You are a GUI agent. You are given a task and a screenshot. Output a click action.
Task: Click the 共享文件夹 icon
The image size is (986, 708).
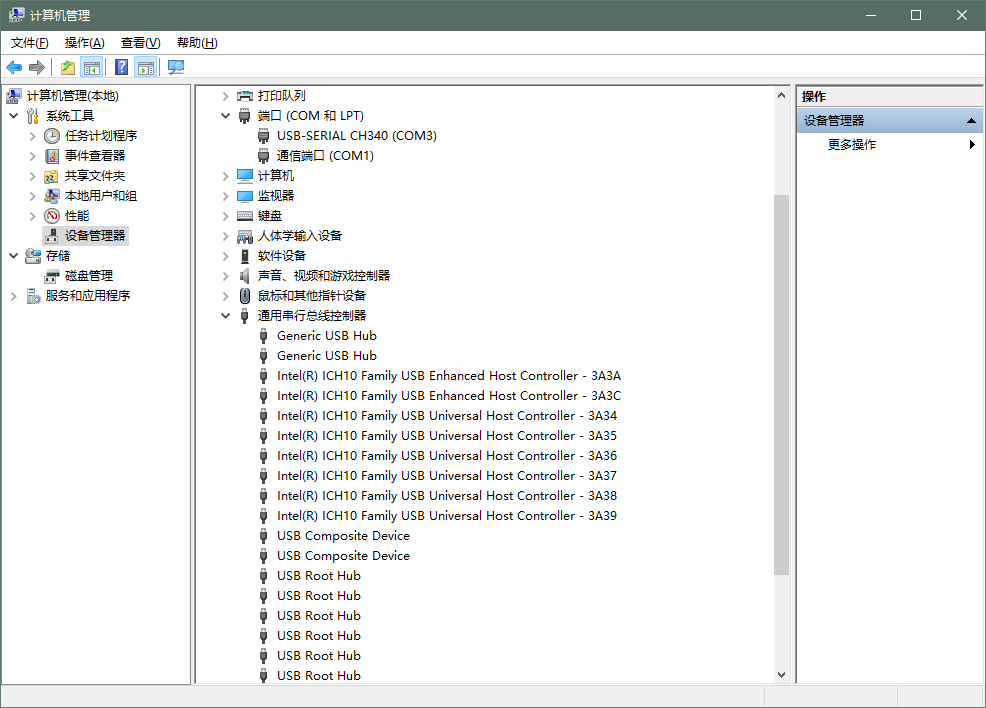(52, 176)
